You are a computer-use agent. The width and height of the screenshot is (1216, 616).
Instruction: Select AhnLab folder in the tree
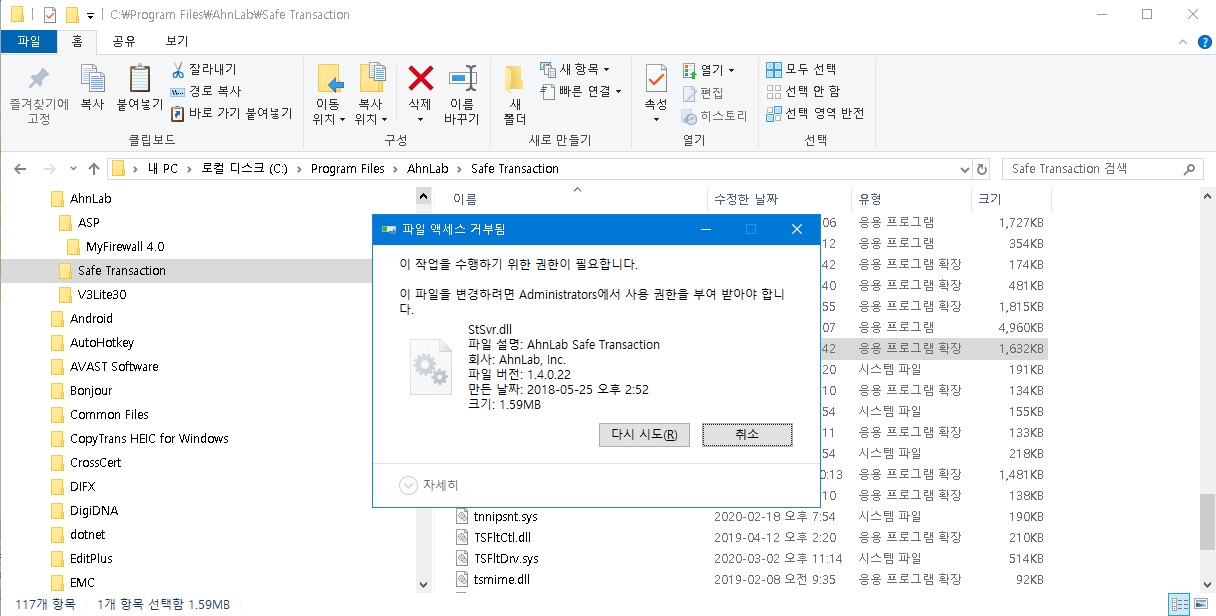(91, 198)
